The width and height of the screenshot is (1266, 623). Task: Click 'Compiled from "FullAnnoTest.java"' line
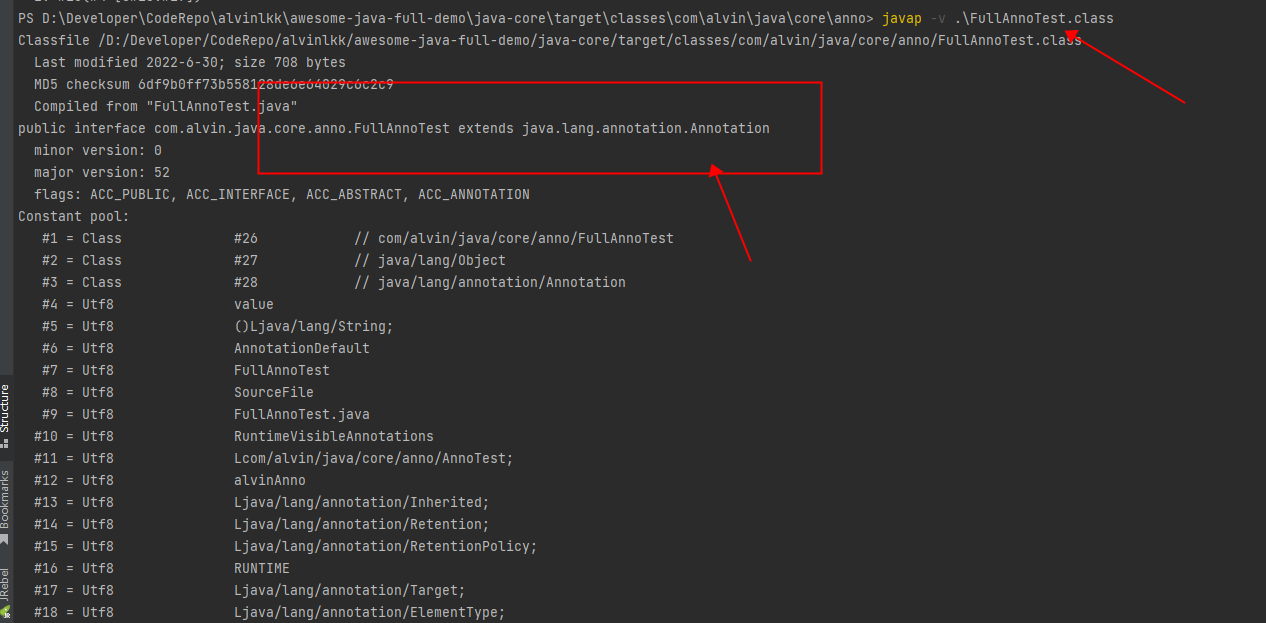pyautogui.click(x=166, y=106)
